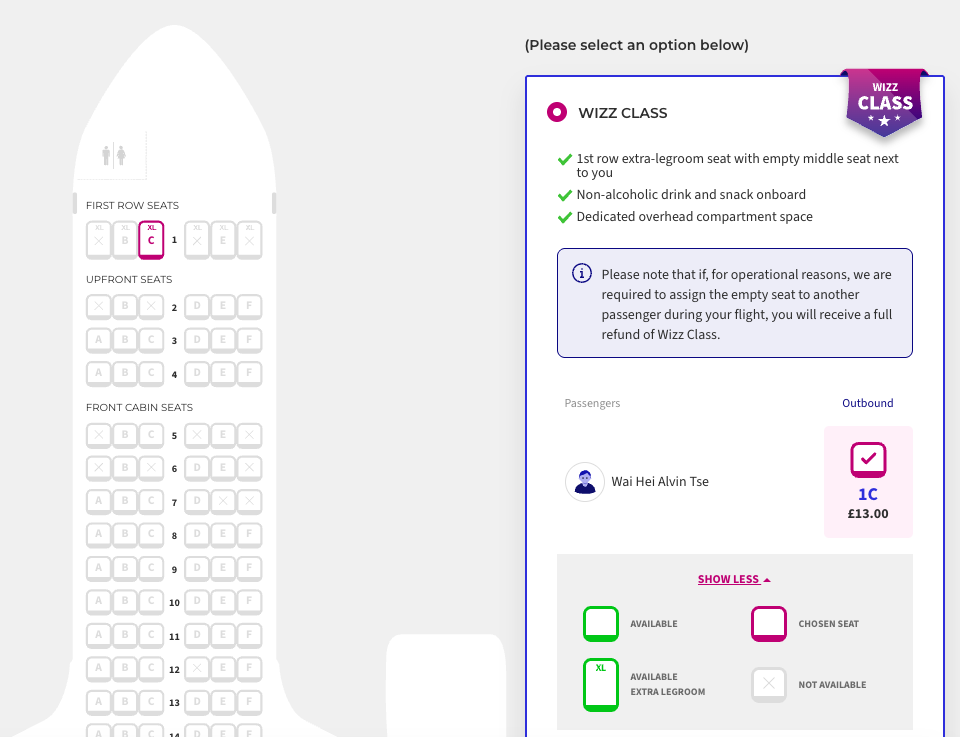
Task: Pick seat 7C in front cabin
Action: 150,501
